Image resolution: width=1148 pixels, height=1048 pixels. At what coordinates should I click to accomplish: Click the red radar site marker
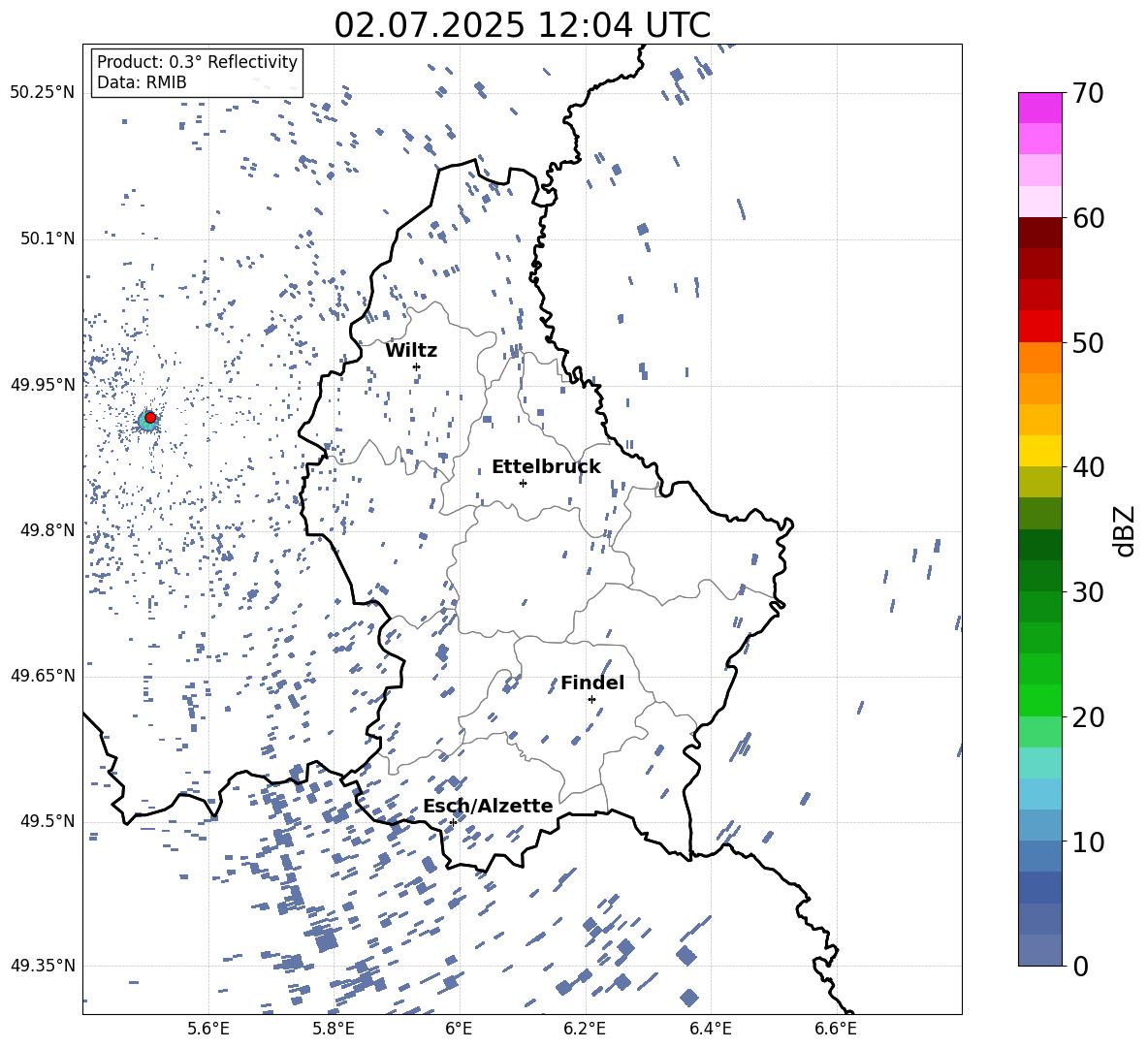(x=150, y=417)
